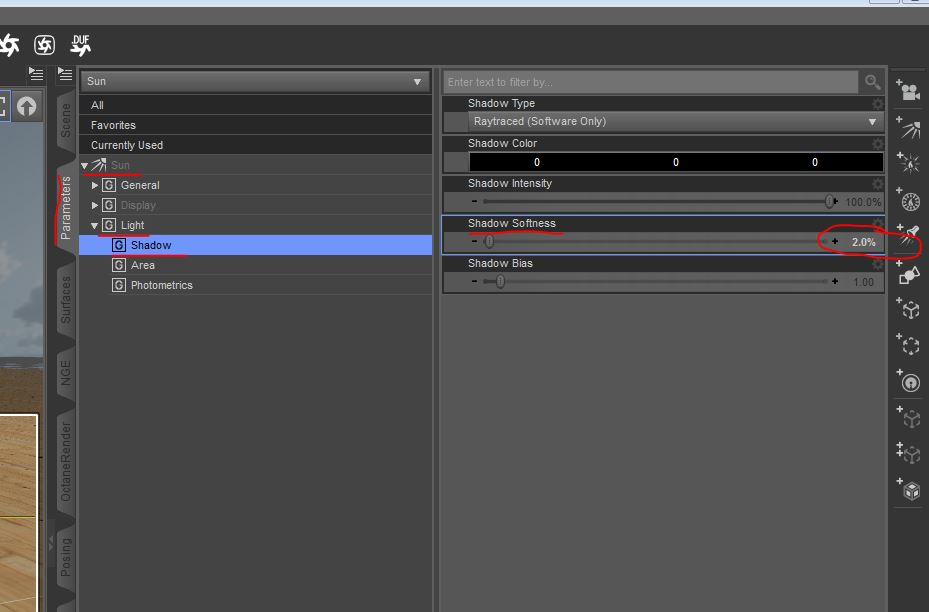Select the Area group in the tree
The height and width of the screenshot is (612, 929).
255,265
